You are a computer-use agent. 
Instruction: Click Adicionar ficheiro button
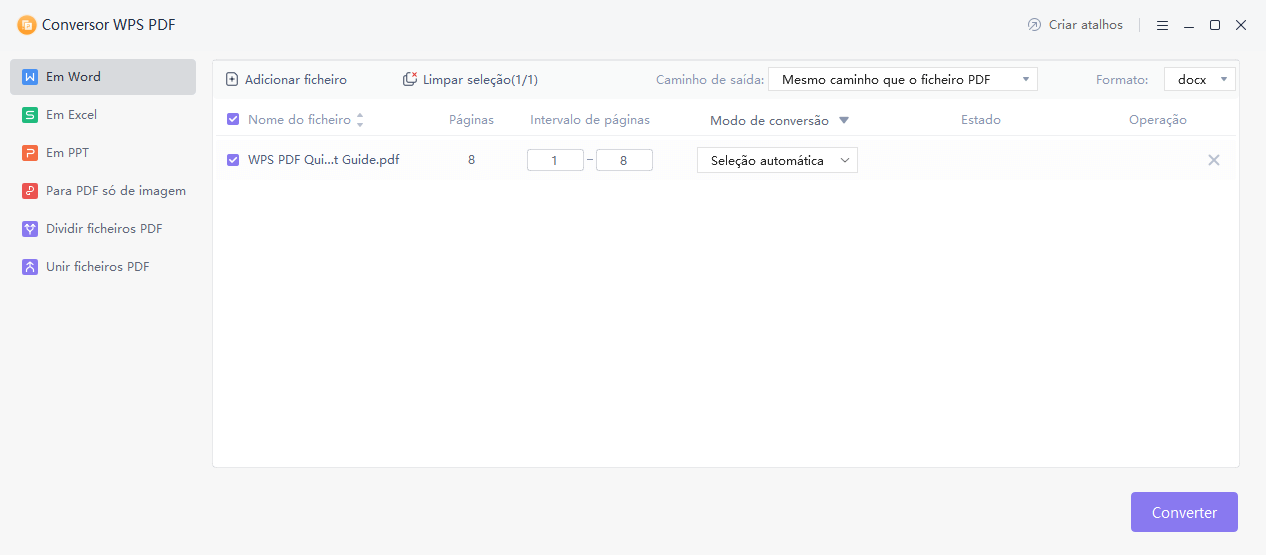click(x=286, y=79)
